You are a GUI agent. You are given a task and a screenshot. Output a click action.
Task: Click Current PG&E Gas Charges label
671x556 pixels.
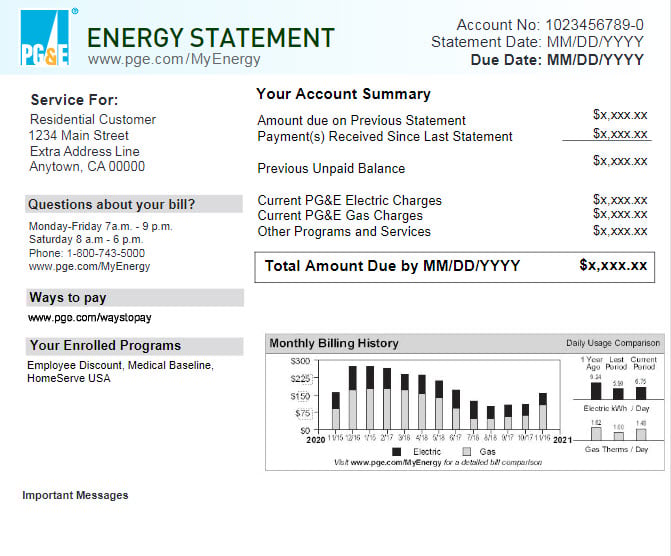coord(340,215)
